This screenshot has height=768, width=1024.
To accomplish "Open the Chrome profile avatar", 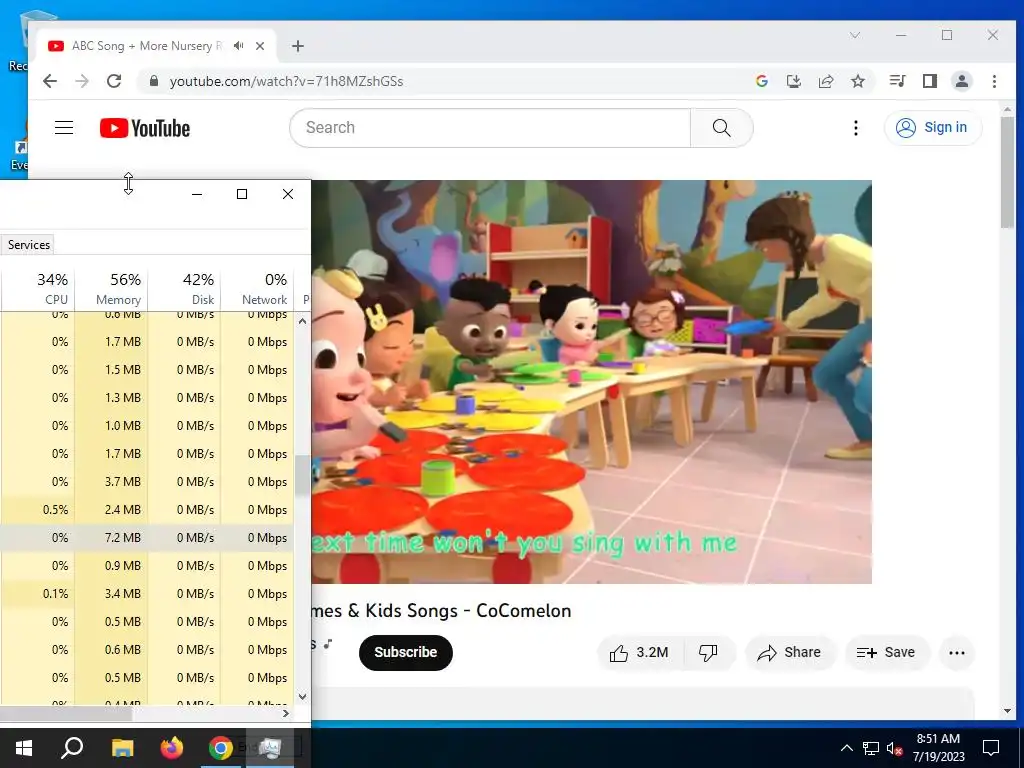I will (x=962, y=81).
